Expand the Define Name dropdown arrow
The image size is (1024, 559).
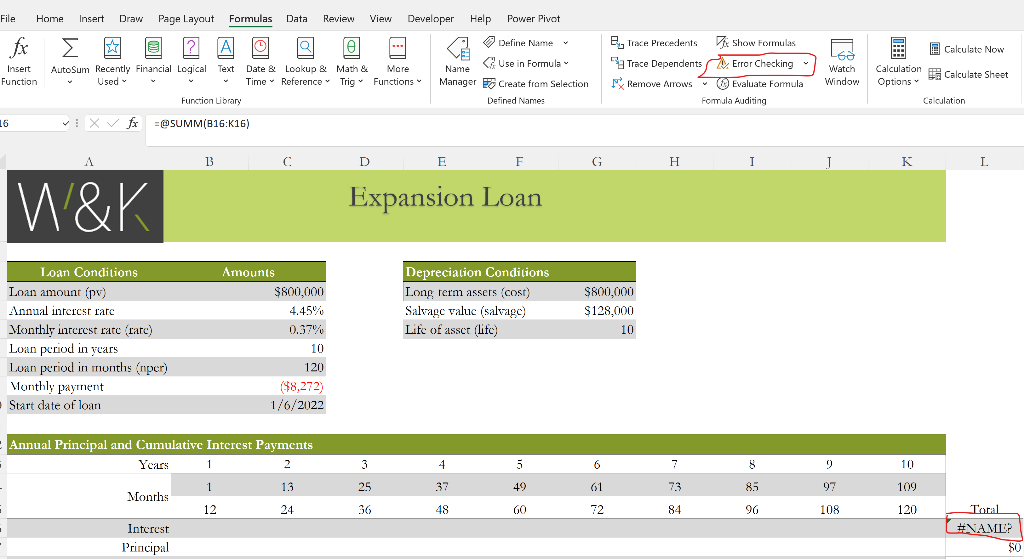pyautogui.click(x=566, y=42)
